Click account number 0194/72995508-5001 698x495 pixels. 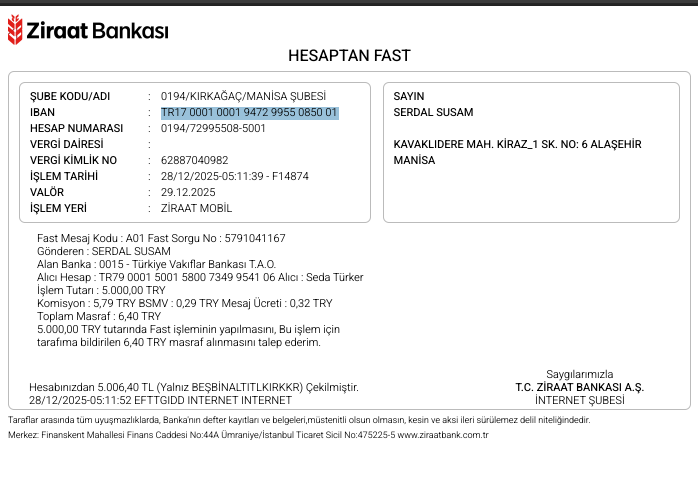[x=213, y=129]
